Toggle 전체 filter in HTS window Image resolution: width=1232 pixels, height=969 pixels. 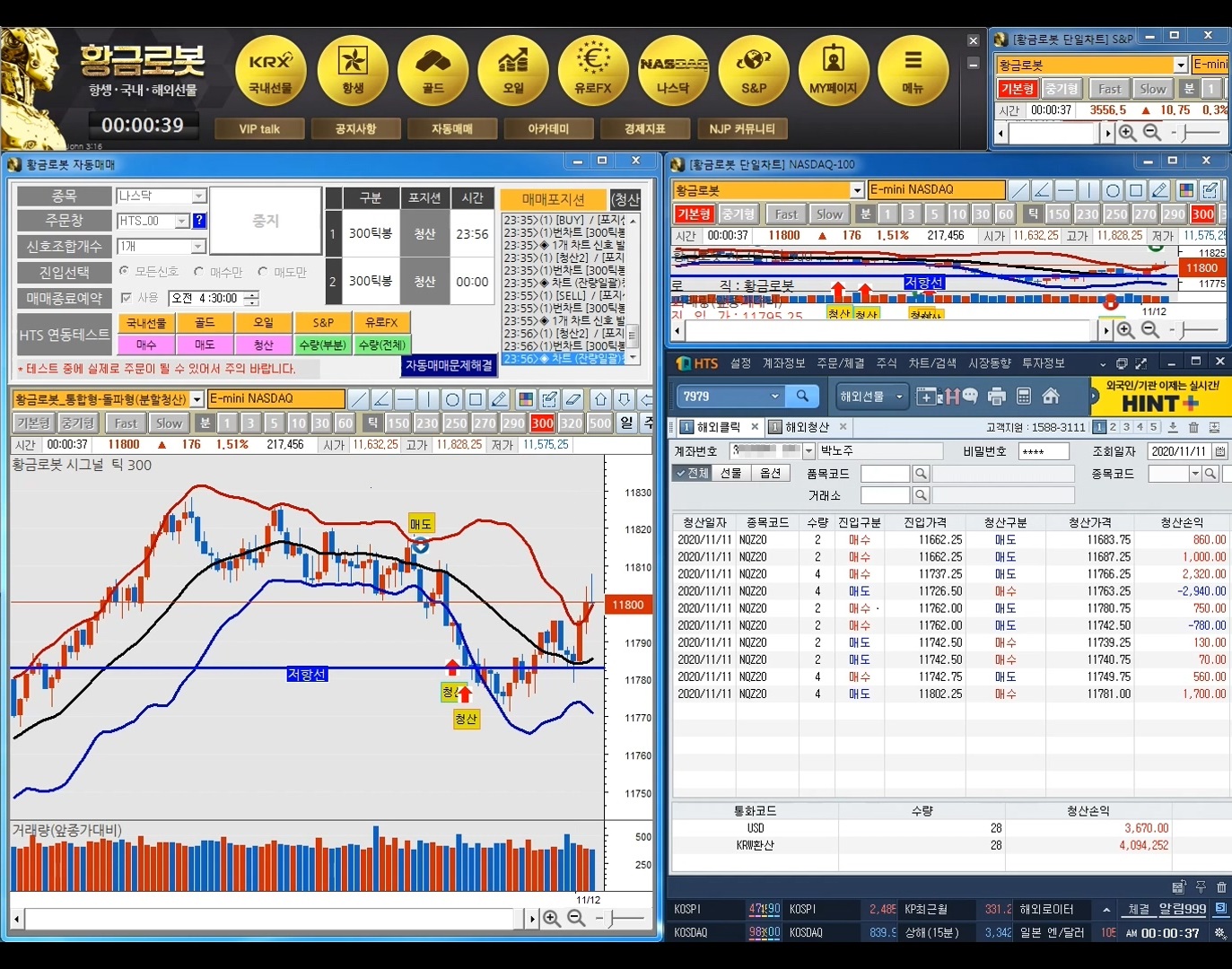tap(692, 473)
